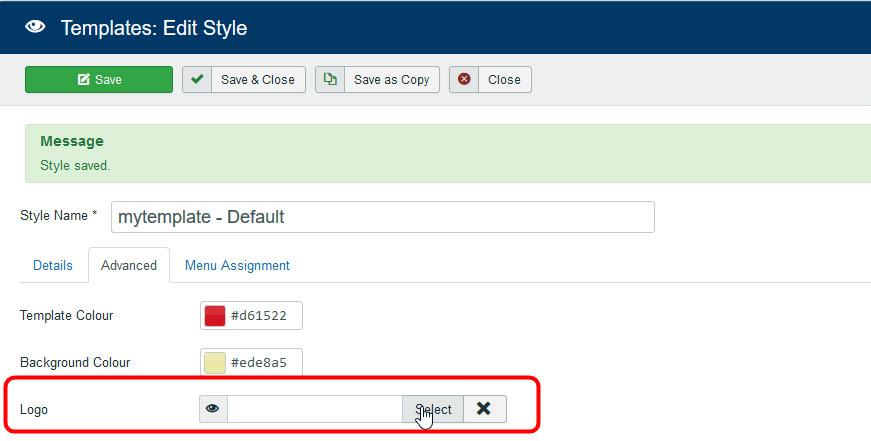Click the checkmark icon on Save & Close
This screenshot has width=871, height=441.
[197, 80]
